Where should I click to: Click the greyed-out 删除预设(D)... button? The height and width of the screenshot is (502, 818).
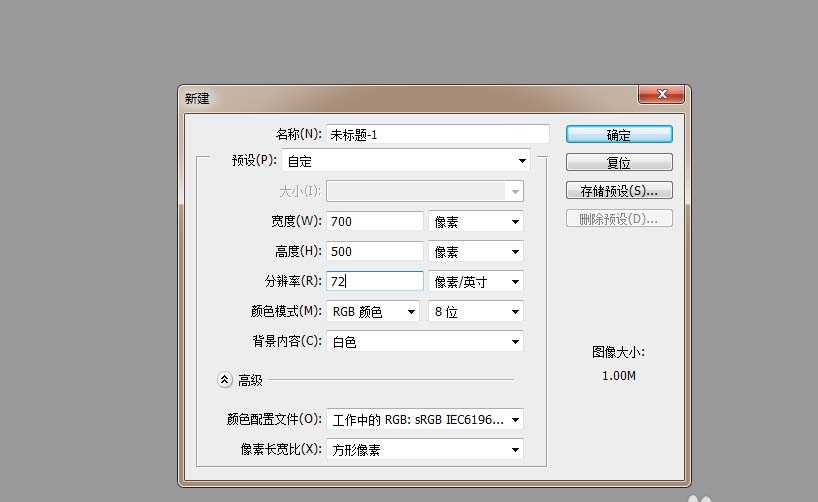pos(618,219)
